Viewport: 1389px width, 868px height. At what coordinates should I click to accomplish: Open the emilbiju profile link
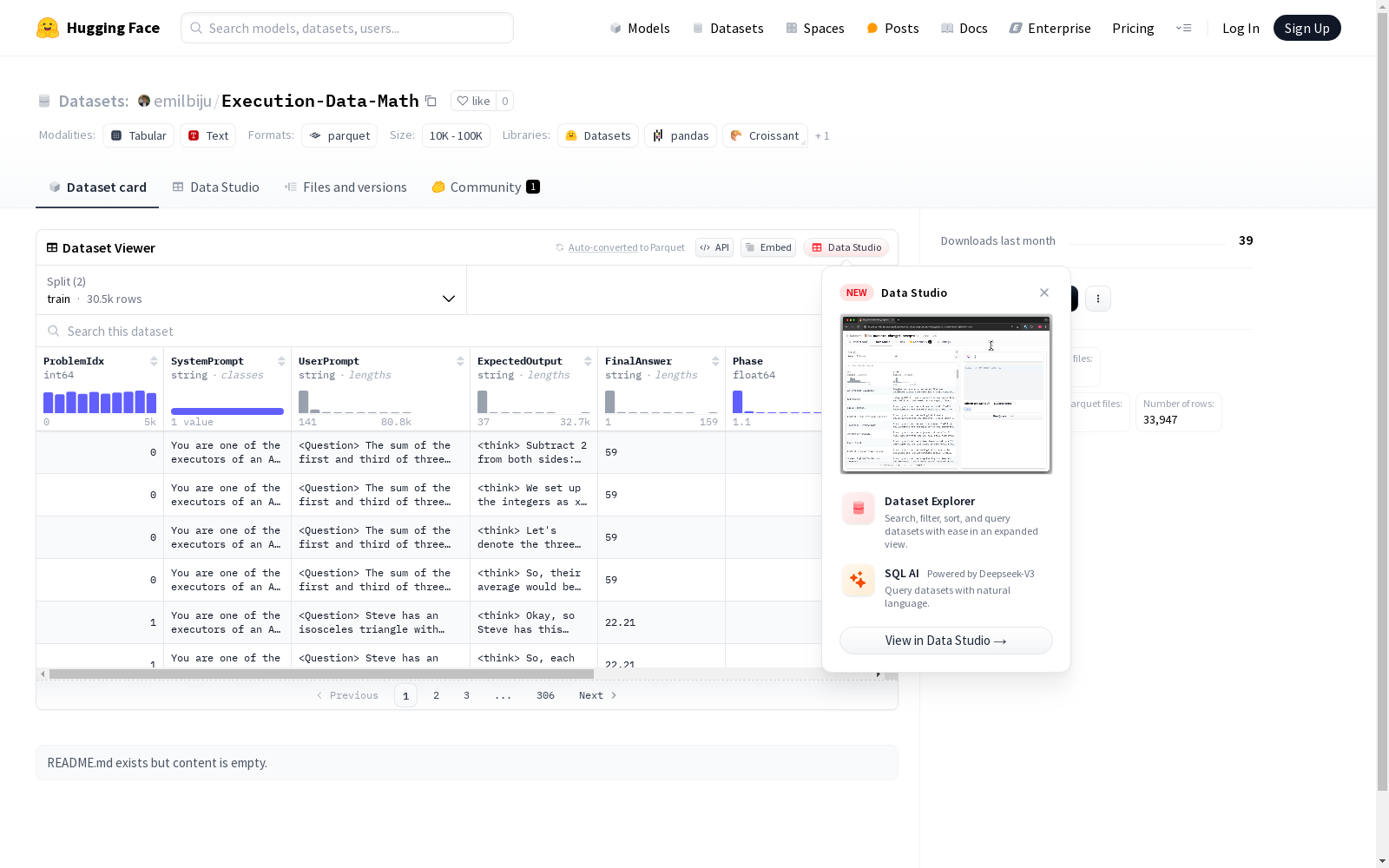(182, 101)
